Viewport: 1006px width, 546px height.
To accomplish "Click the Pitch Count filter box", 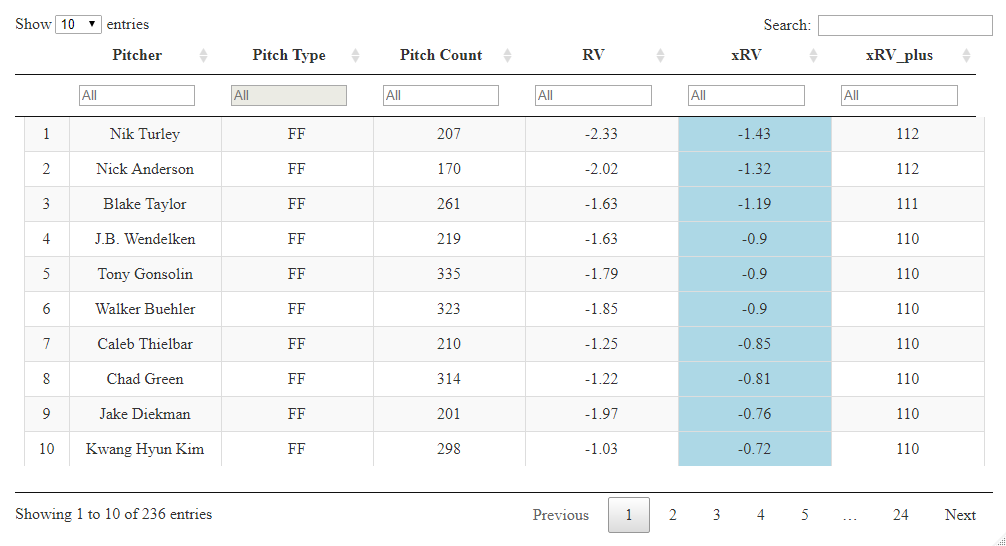I will click(441, 95).
